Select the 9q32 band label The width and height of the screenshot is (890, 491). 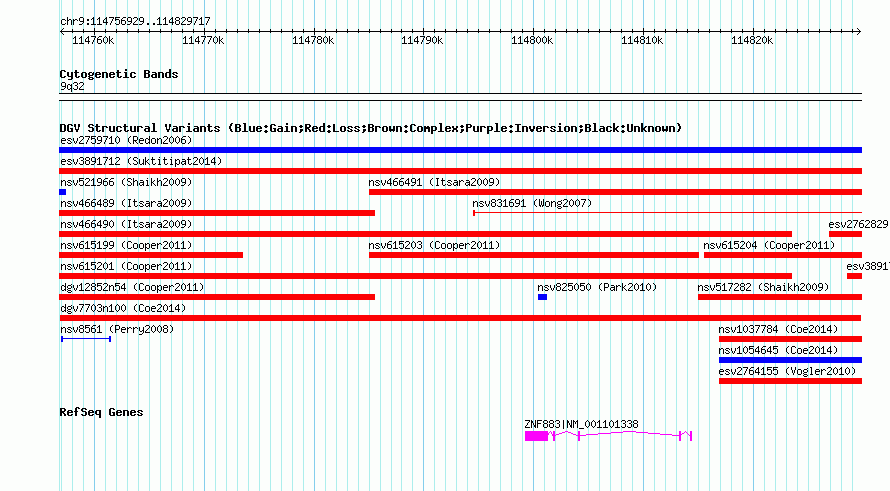point(72,86)
